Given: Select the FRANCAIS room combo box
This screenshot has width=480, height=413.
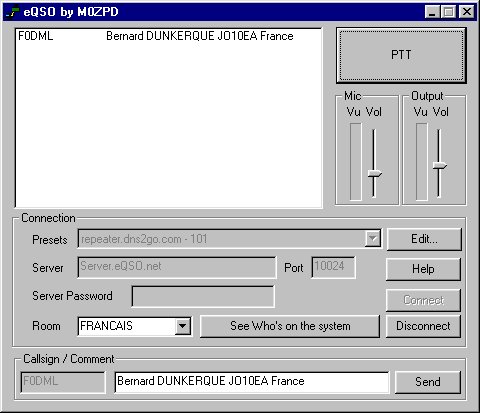Looking at the screenshot, I should pyautogui.click(x=134, y=326).
